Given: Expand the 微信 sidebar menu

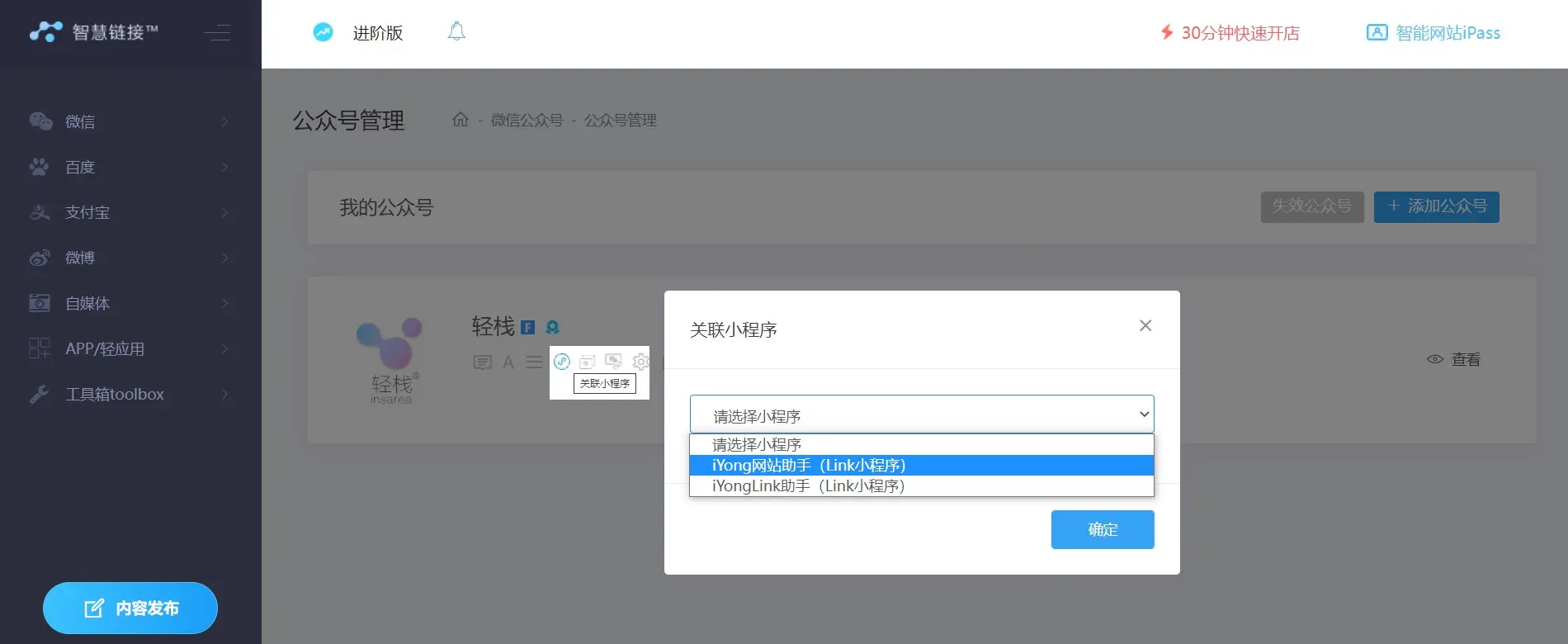Looking at the screenshot, I should 130,121.
